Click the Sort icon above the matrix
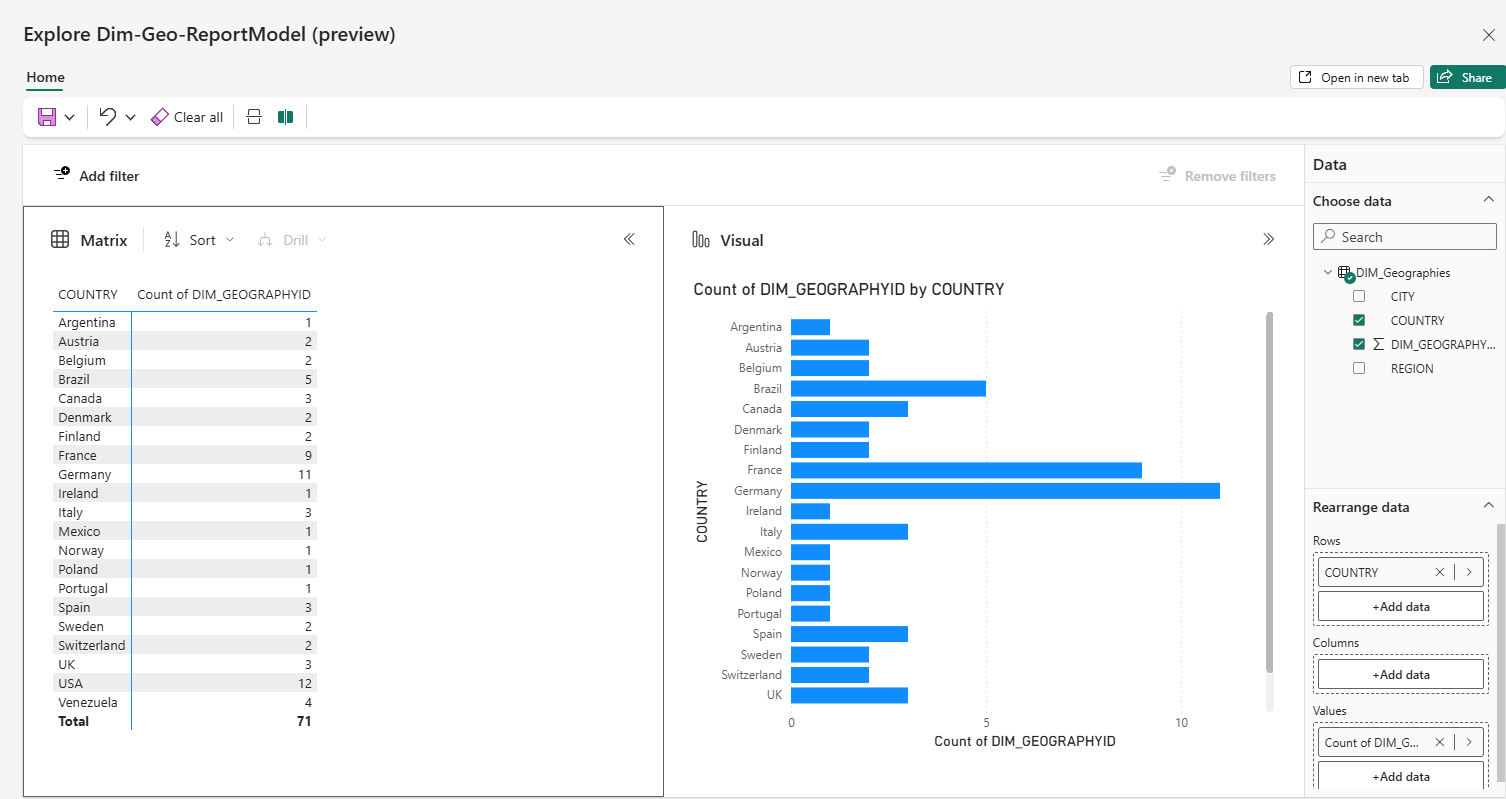This screenshot has width=1506, height=799. [172, 239]
